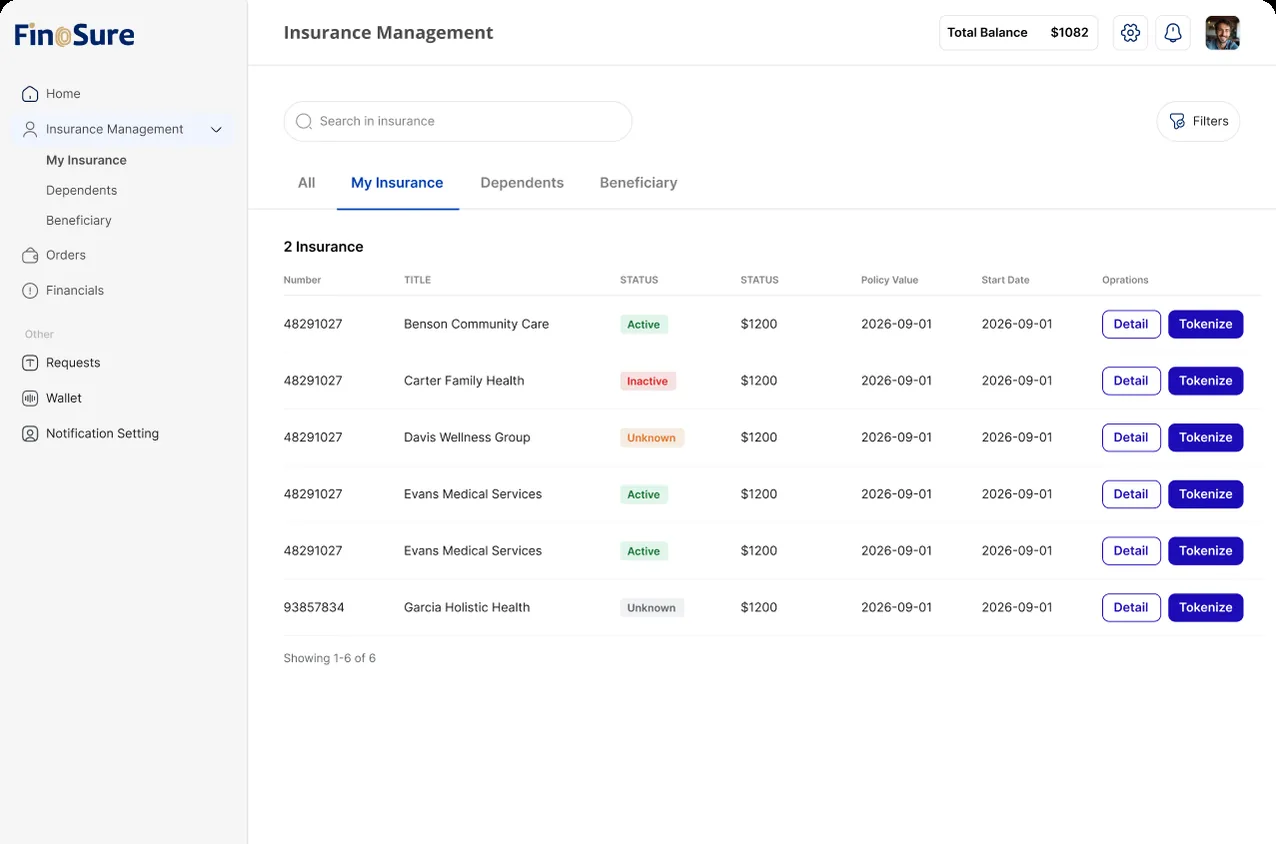Open the user profile avatar

click(1222, 33)
